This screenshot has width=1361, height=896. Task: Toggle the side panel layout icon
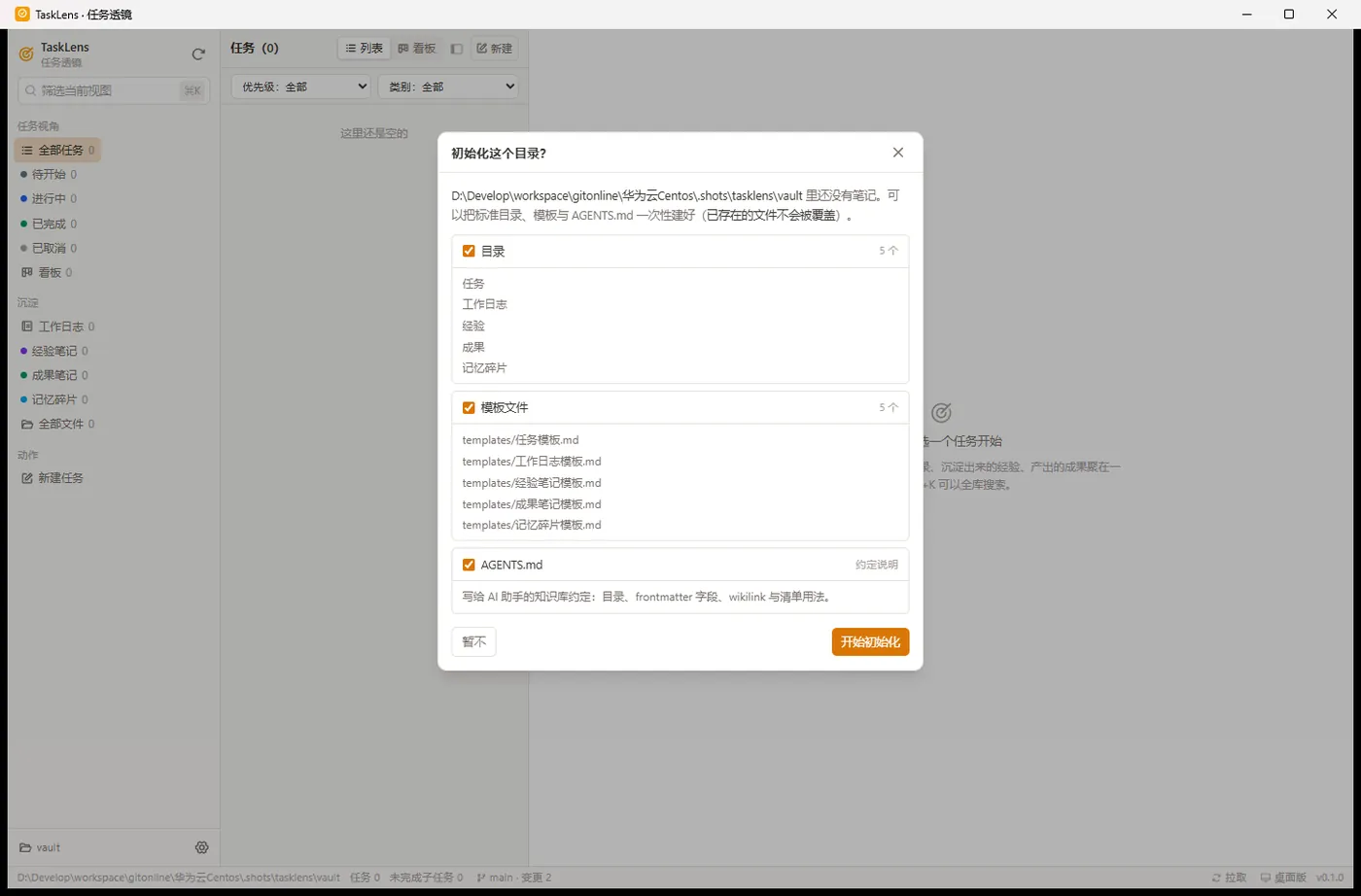pos(457,48)
